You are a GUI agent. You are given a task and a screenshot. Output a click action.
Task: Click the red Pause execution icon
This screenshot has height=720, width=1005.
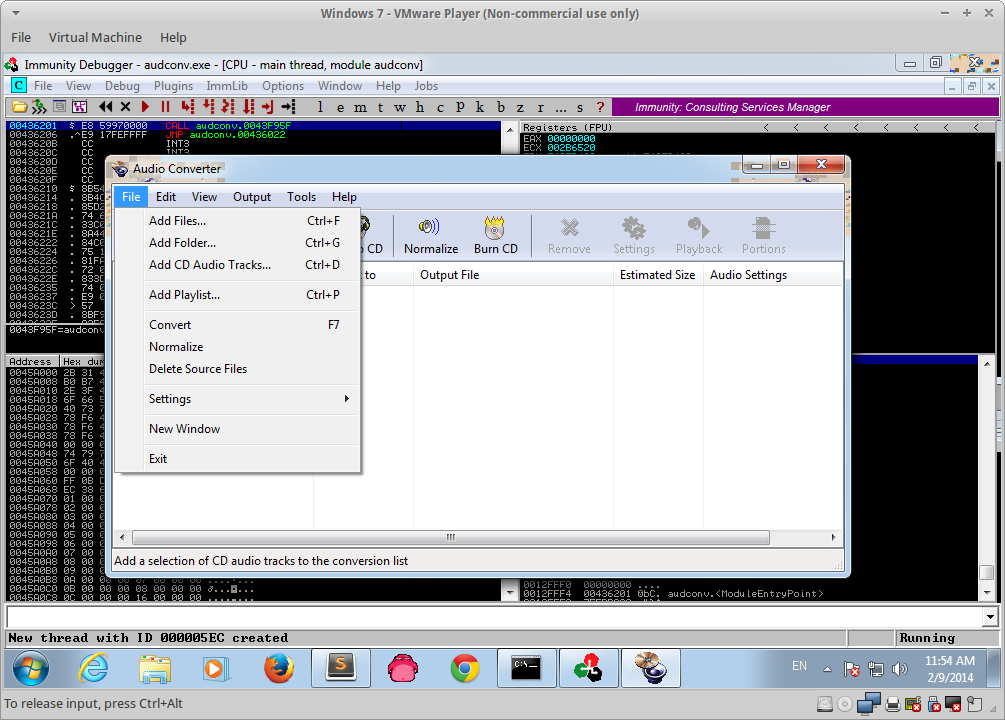point(165,107)
